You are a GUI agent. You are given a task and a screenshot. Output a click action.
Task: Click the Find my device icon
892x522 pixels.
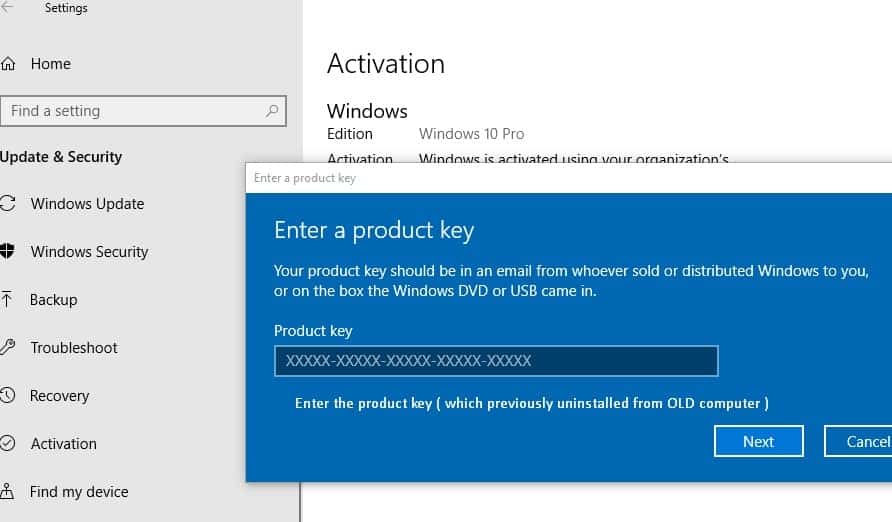pyautogui.click(x=8, y=492)
